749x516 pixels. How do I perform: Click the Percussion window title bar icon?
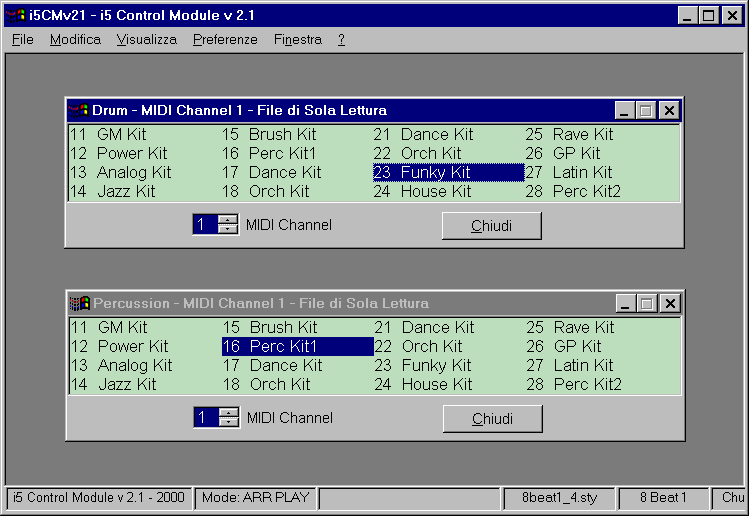[x=79, y=303]
